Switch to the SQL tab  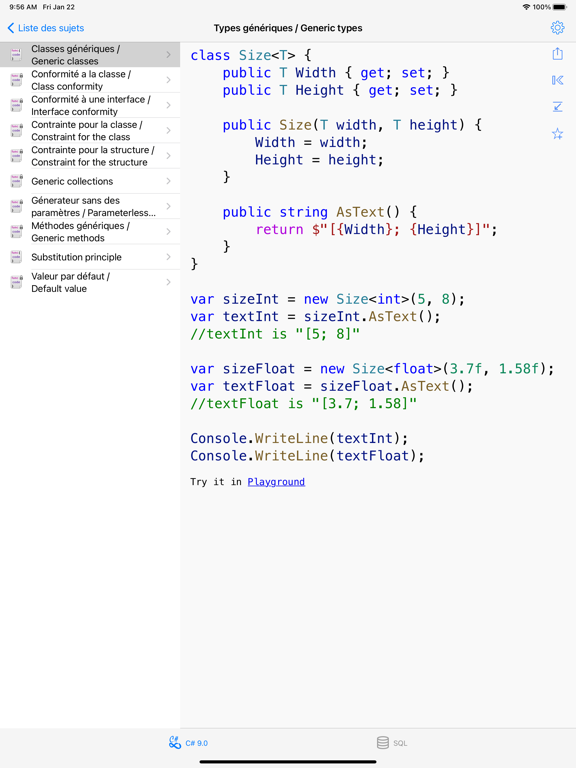(392, 743)
